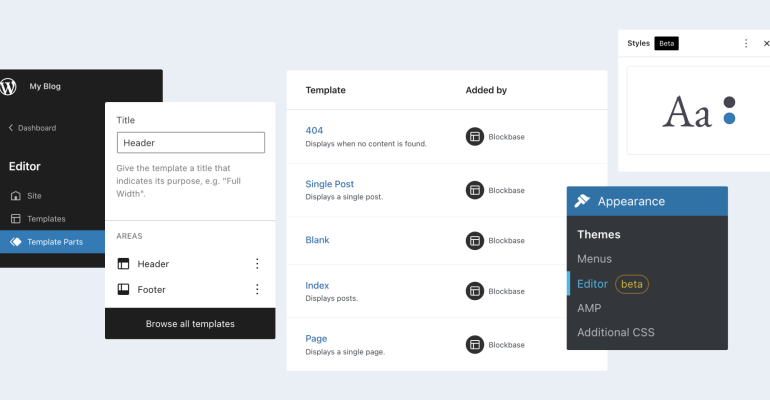Click the Title input field

[191, 143]
